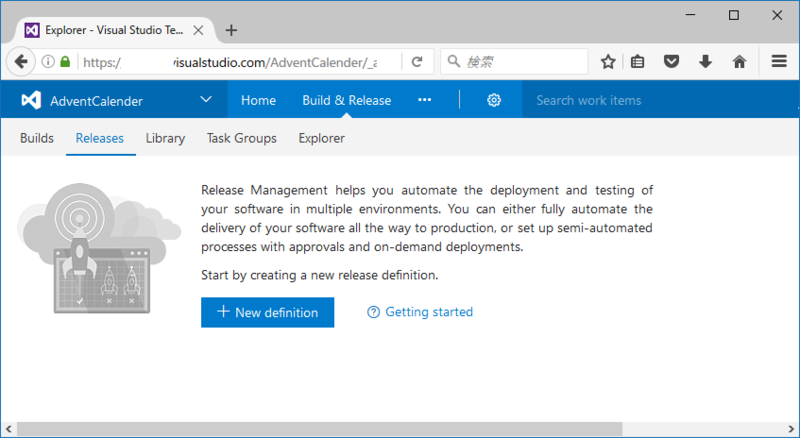Viewport: 800px width, 438px height.
Task: Click the browser search field
Action: click(x=514, y=62)
